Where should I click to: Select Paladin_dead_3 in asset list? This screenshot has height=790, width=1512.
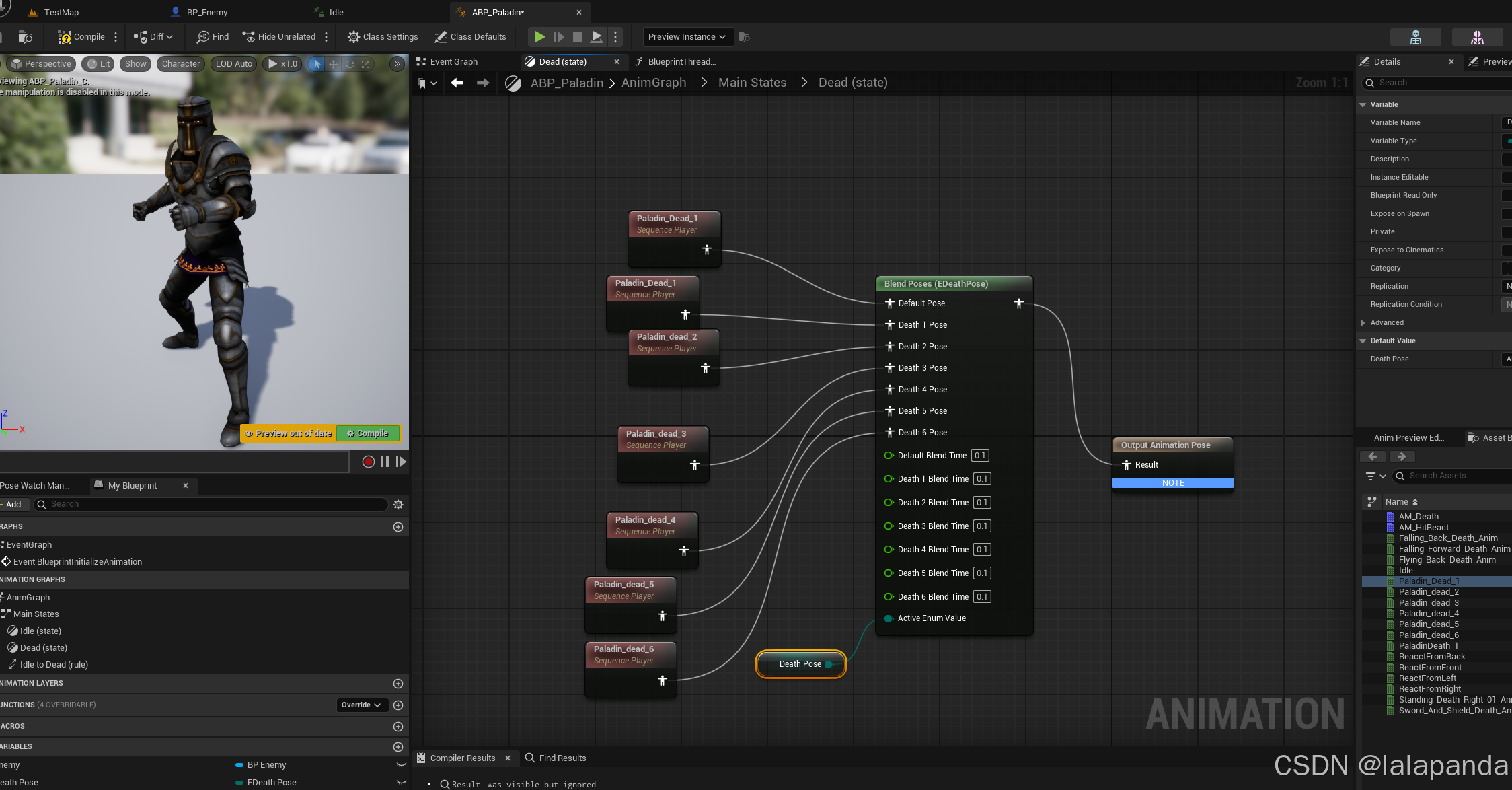[x=1429, y=603]
